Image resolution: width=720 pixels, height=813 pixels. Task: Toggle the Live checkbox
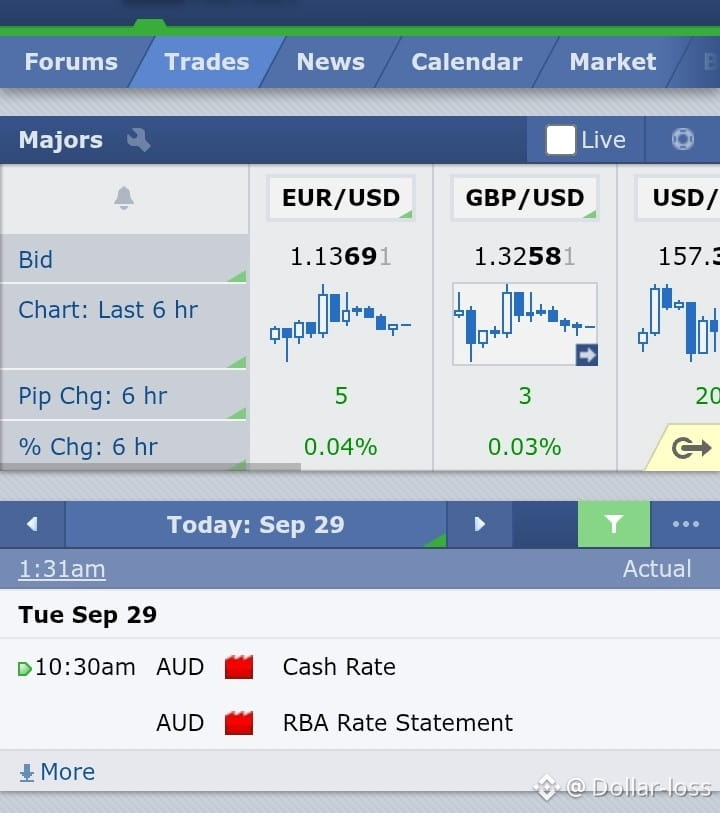[x=560, y=140]
